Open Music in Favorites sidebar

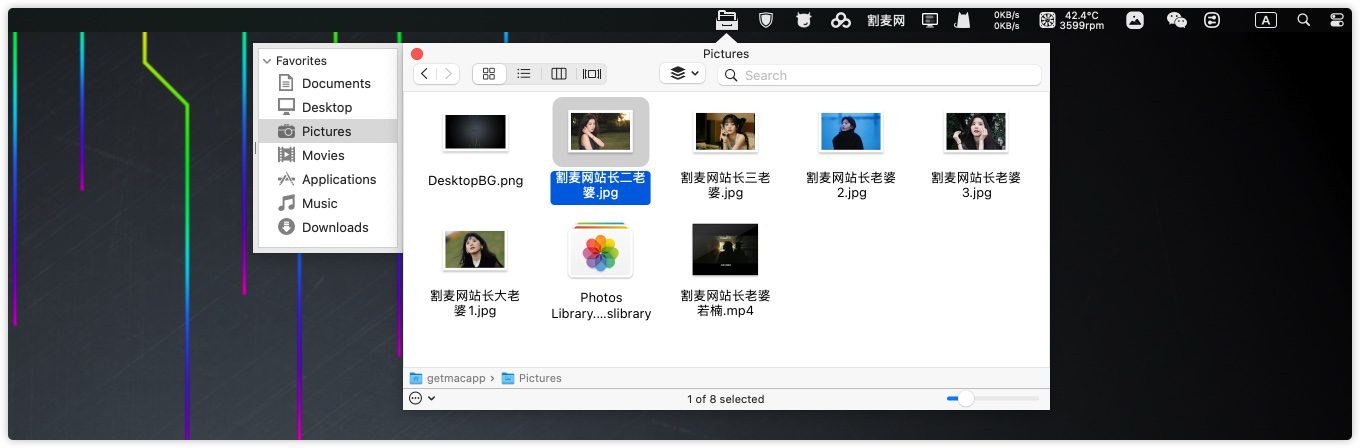point(328,203)
